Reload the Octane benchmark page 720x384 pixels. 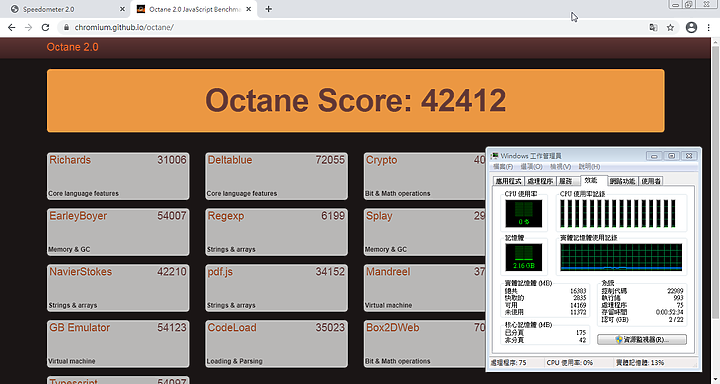(x=45, y=28)
